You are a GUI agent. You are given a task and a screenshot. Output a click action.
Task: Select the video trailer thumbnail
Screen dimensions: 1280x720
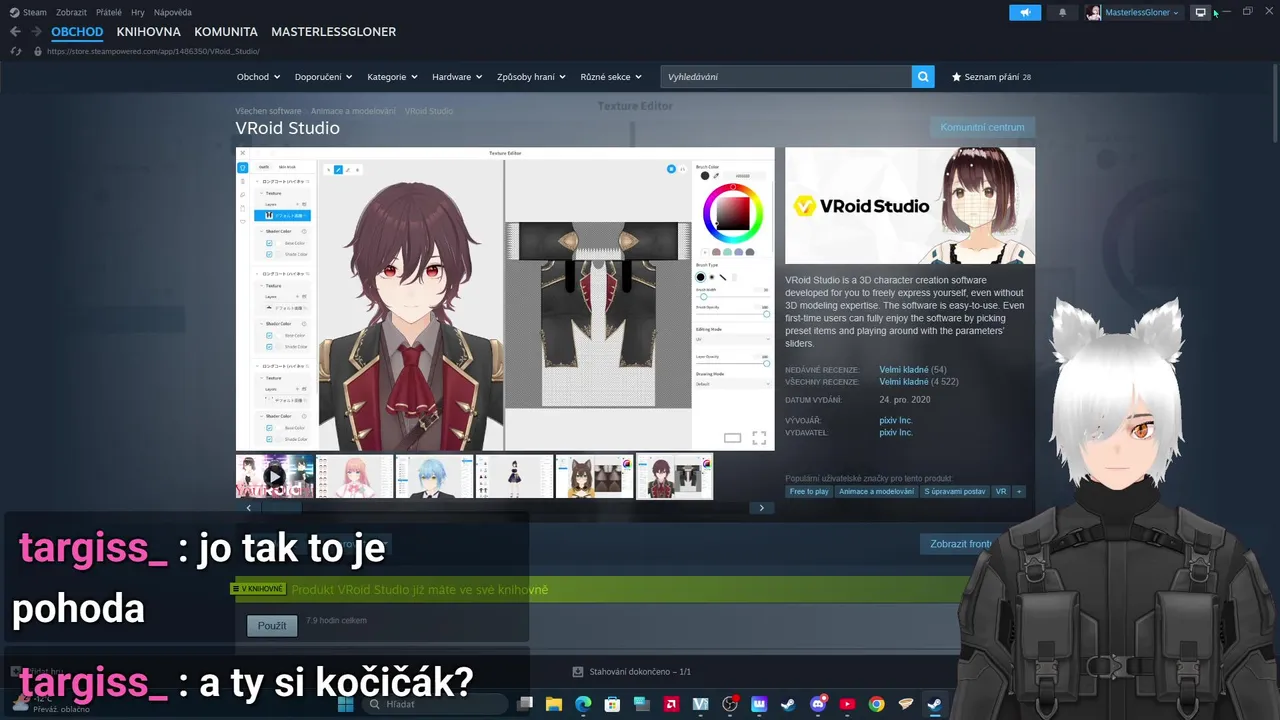tap(274, 476)
